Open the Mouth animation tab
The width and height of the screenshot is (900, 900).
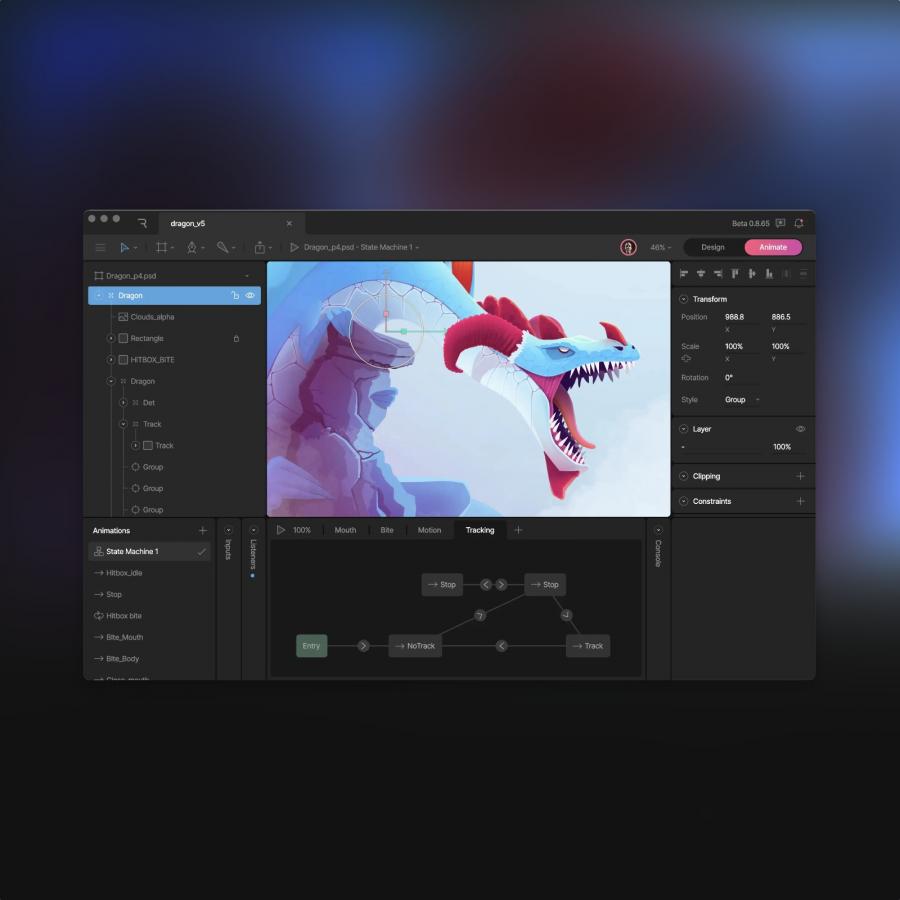(345, 530)
